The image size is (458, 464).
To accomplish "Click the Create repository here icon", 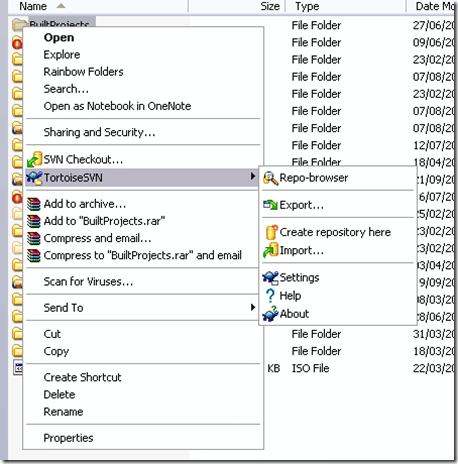I will [x=271, y=232].
